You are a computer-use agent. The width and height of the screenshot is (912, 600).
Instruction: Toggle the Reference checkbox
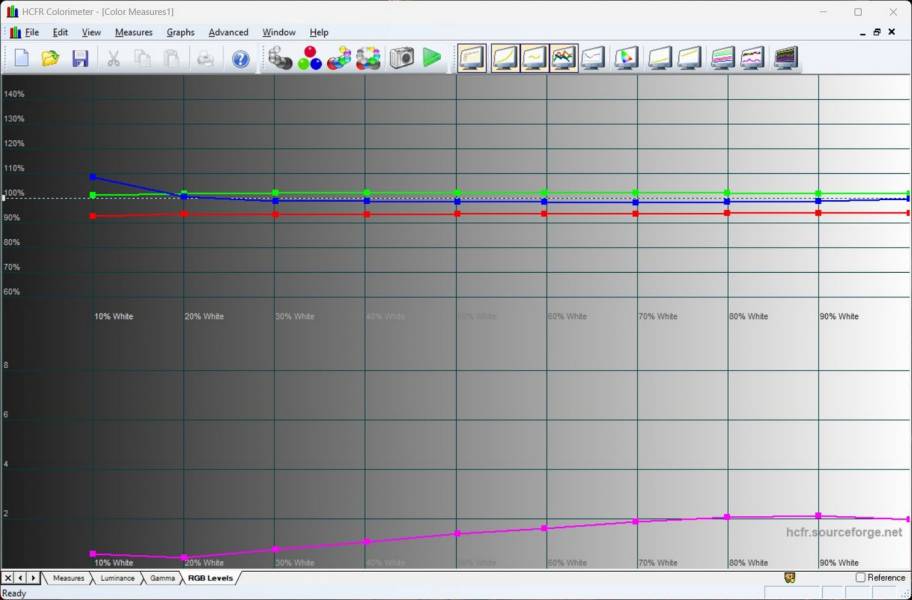coord(860,578)
